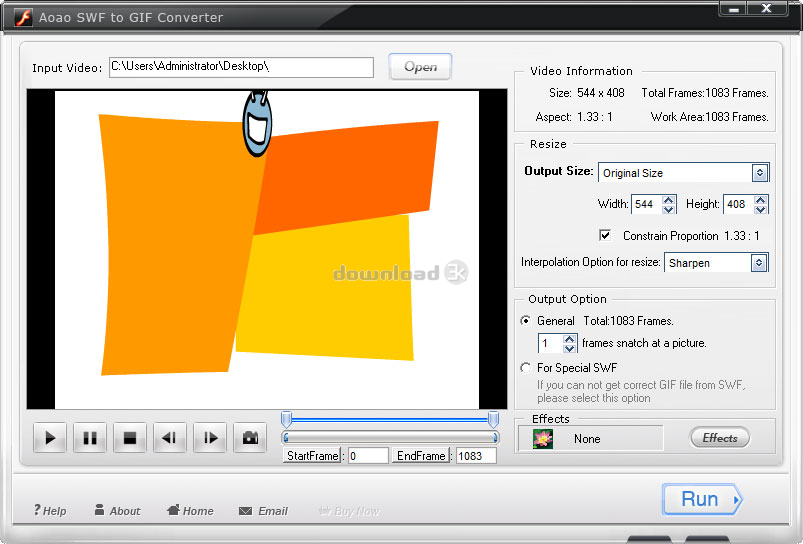Viewport: 803px width, 544px height.
Task: Click the playback progress bar
Action: point(390,437)
